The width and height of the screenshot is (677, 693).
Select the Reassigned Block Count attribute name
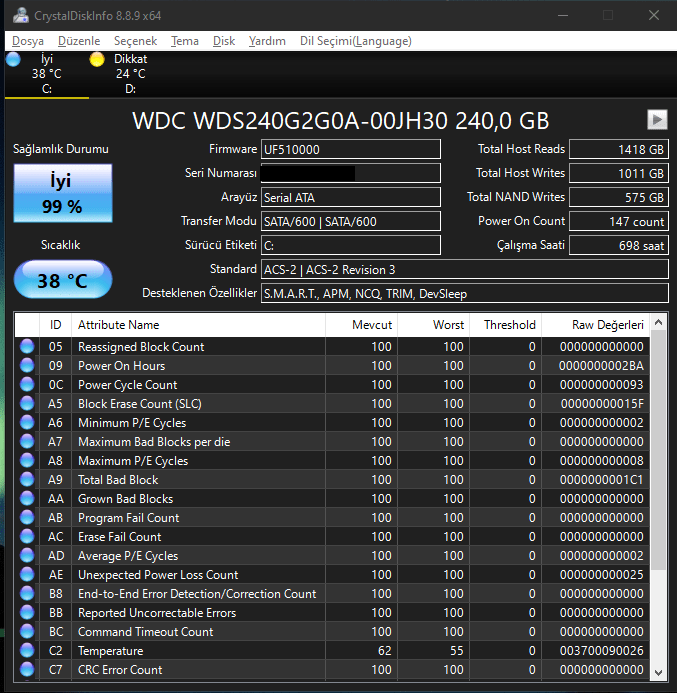[141, 347]
